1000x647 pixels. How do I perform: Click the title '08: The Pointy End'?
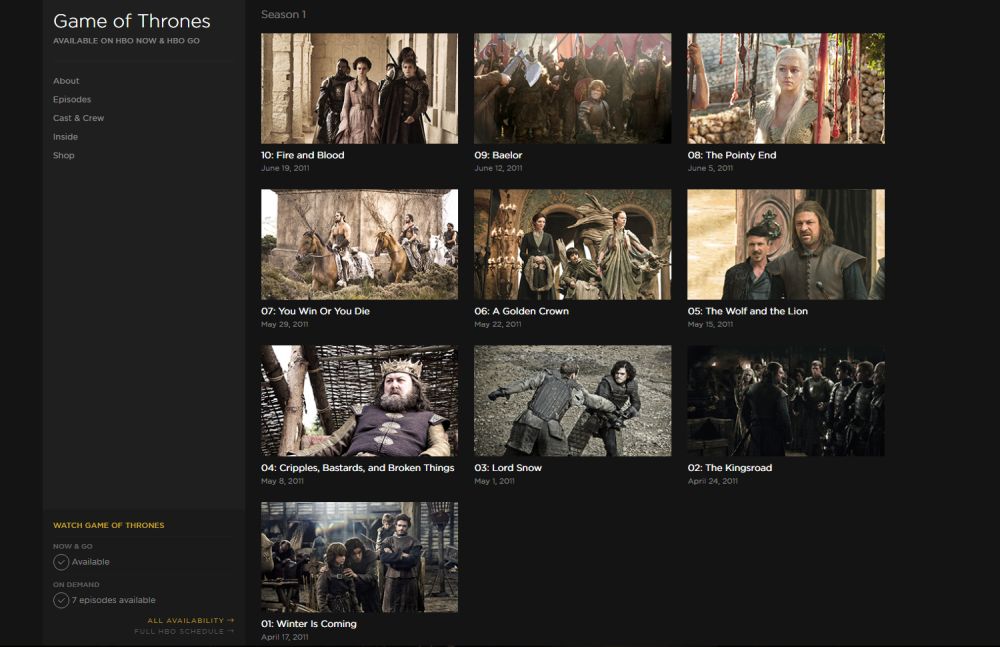point(732,155)
